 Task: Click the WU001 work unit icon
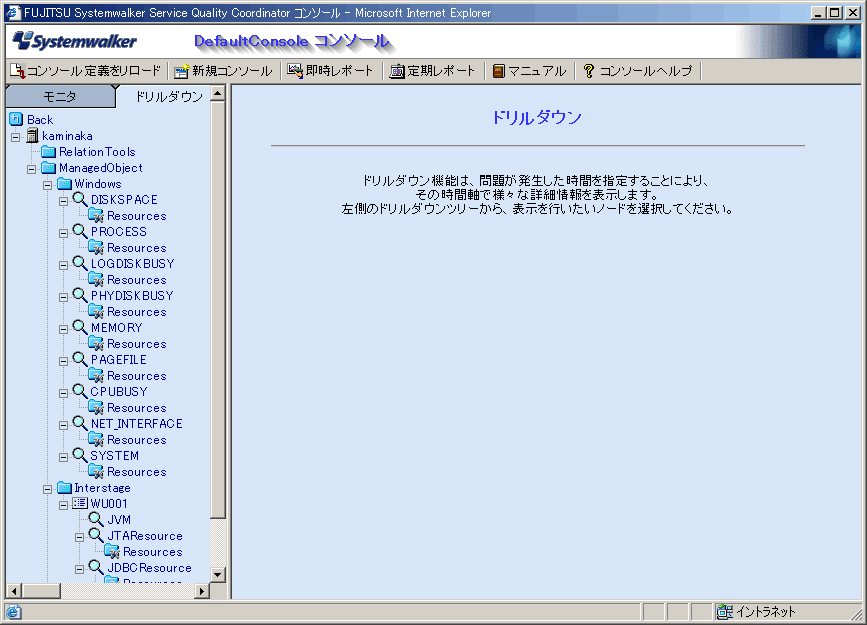(x=80, y=503)
